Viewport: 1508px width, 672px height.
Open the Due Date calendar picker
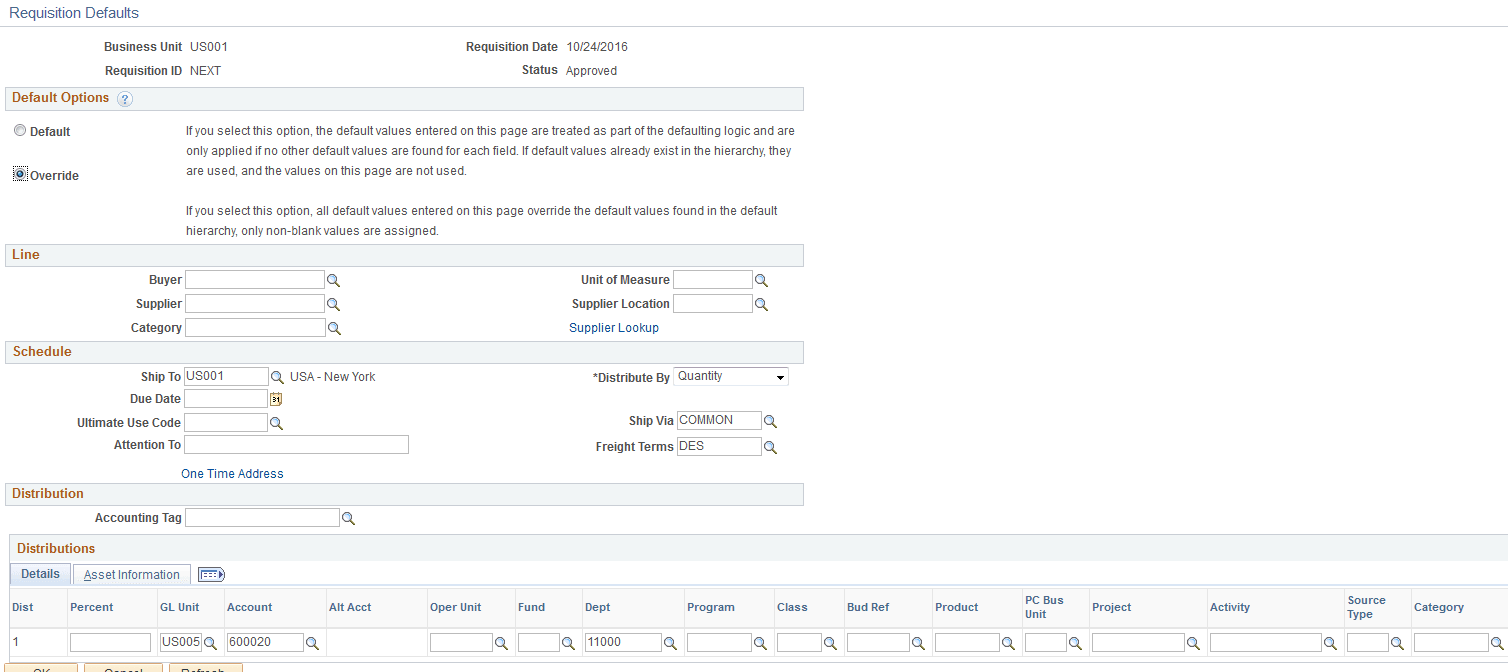(x=274, y=398)
